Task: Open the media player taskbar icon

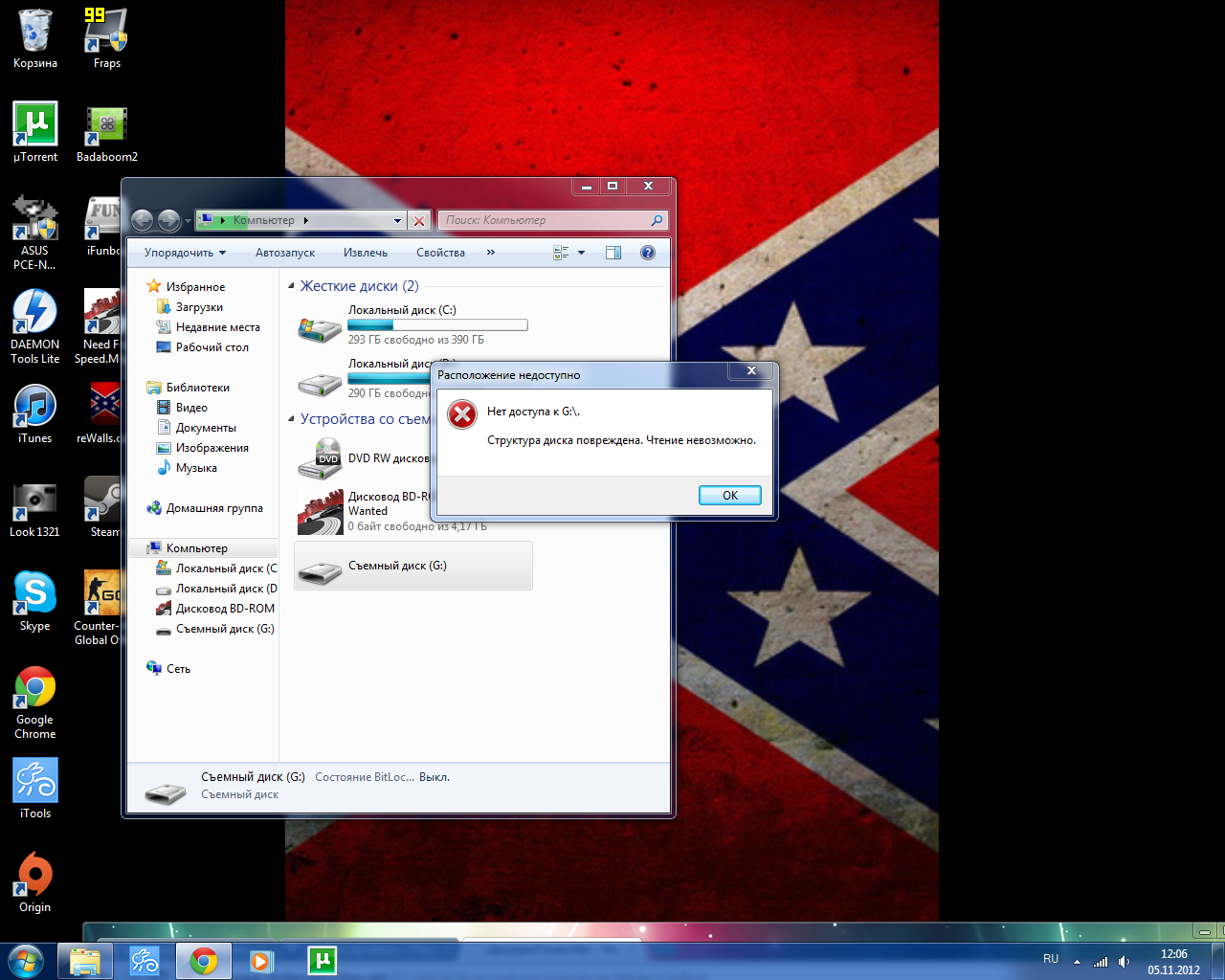Action: pos(262,961)
